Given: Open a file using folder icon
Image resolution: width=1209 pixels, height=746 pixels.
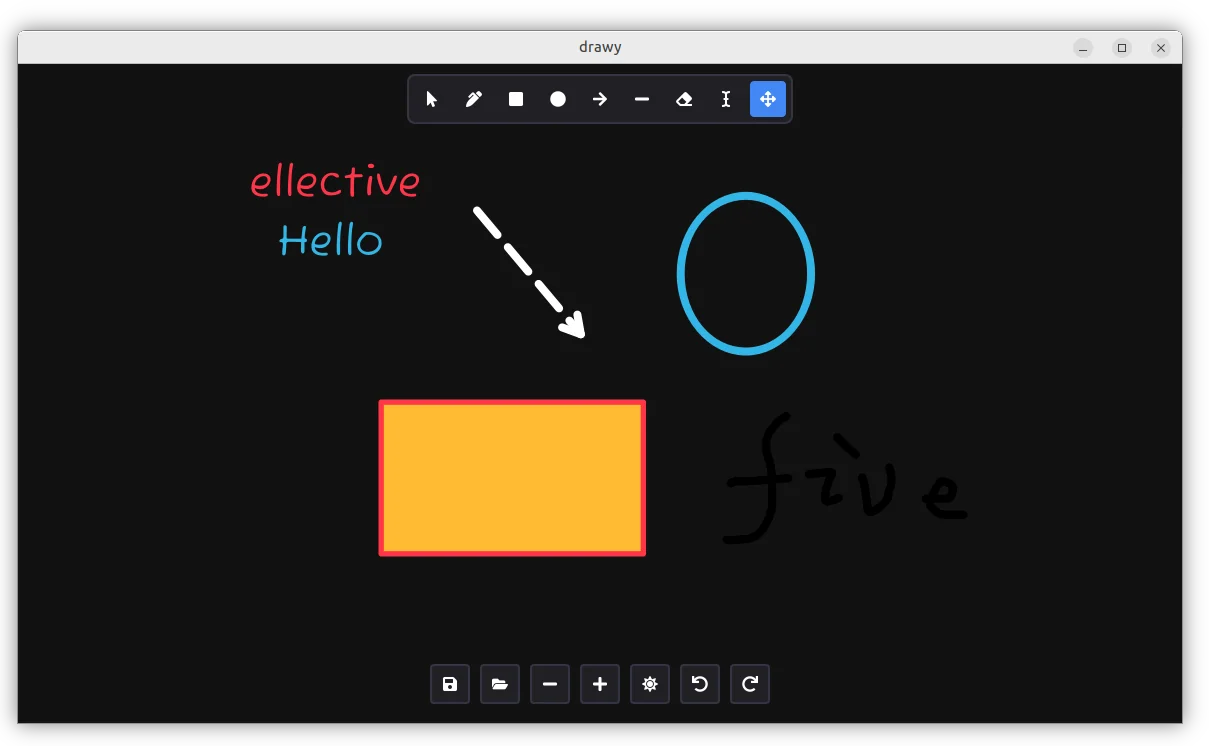Looking at the screenshot, I should [x=500, y=684].
